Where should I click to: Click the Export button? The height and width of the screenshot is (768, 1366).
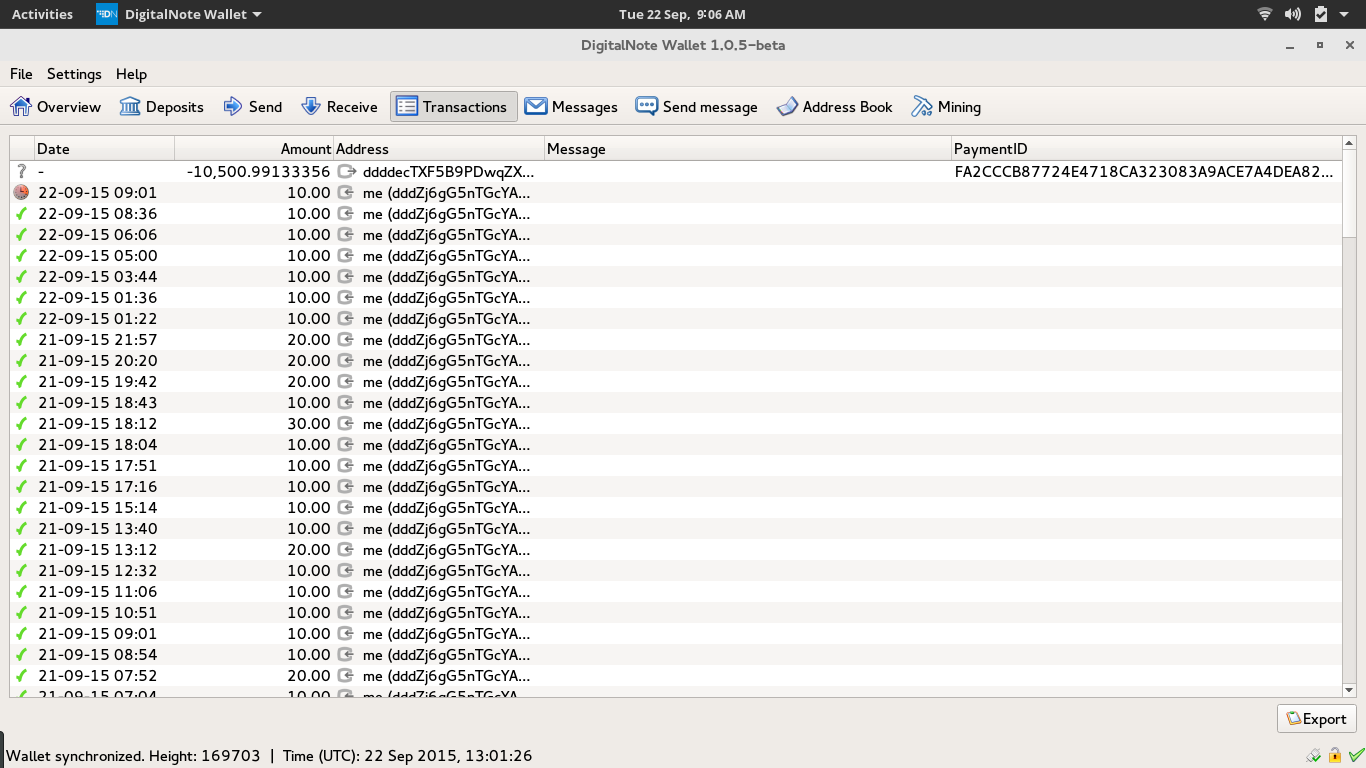pos(1317,719)
